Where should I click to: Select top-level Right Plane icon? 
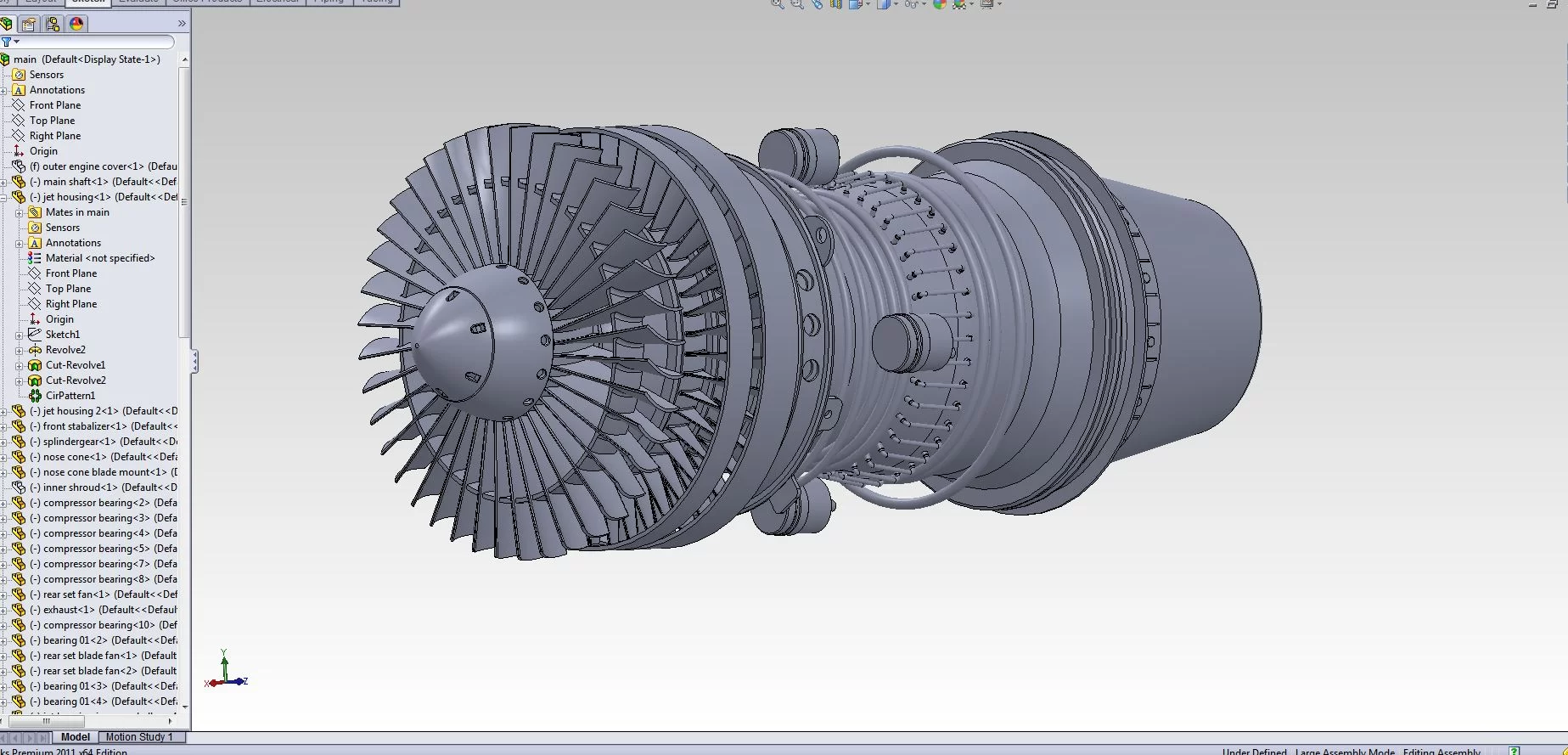click(19, 136)
